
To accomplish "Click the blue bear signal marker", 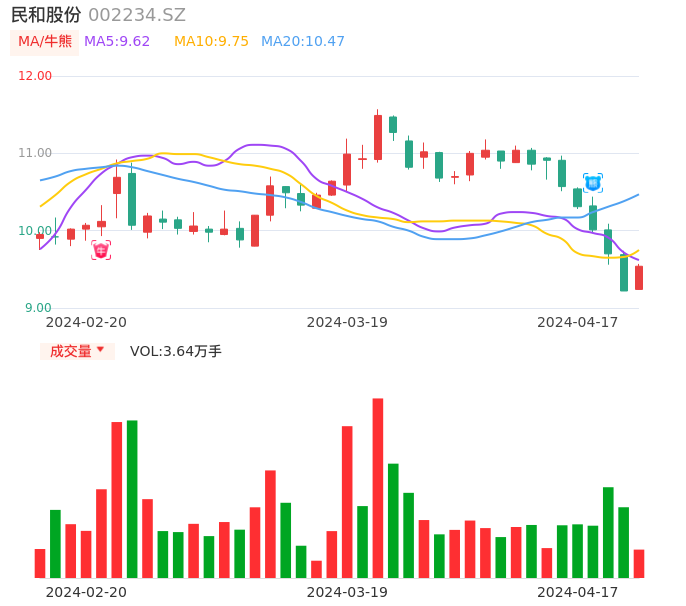I will [x=593, y=183].
